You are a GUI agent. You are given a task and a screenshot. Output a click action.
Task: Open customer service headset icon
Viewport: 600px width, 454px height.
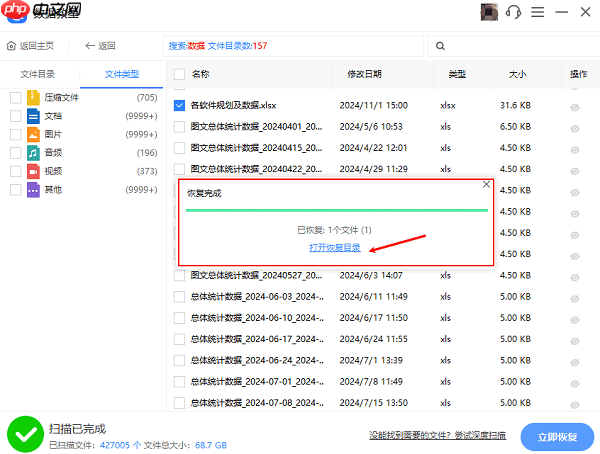tap(513, 12)
